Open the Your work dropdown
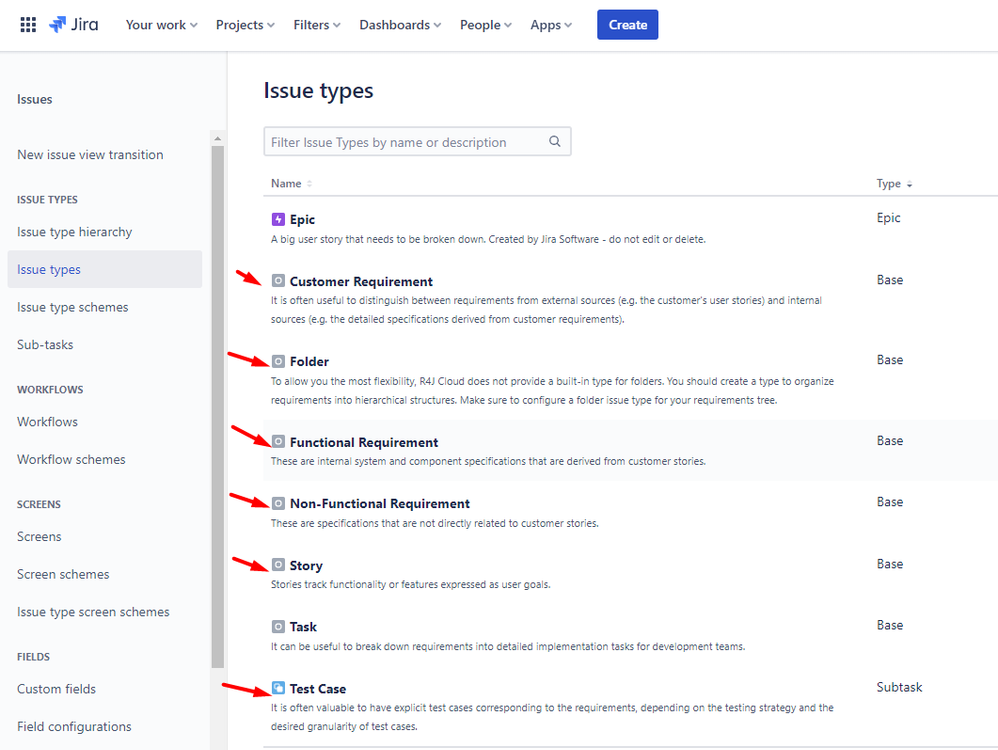 click(x=162, y=25)
